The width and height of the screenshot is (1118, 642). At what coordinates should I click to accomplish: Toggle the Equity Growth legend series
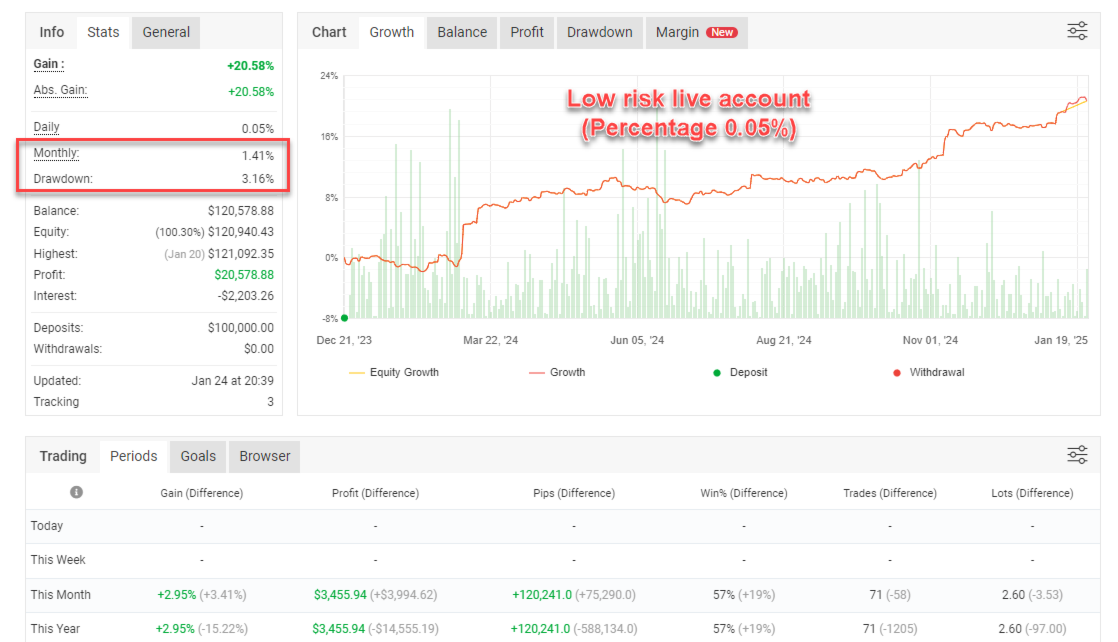pyautogui.click(x=394, y=372)
